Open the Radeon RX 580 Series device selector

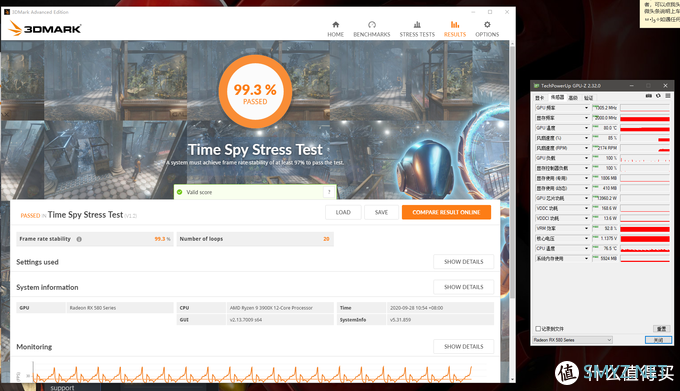(572, 340)
